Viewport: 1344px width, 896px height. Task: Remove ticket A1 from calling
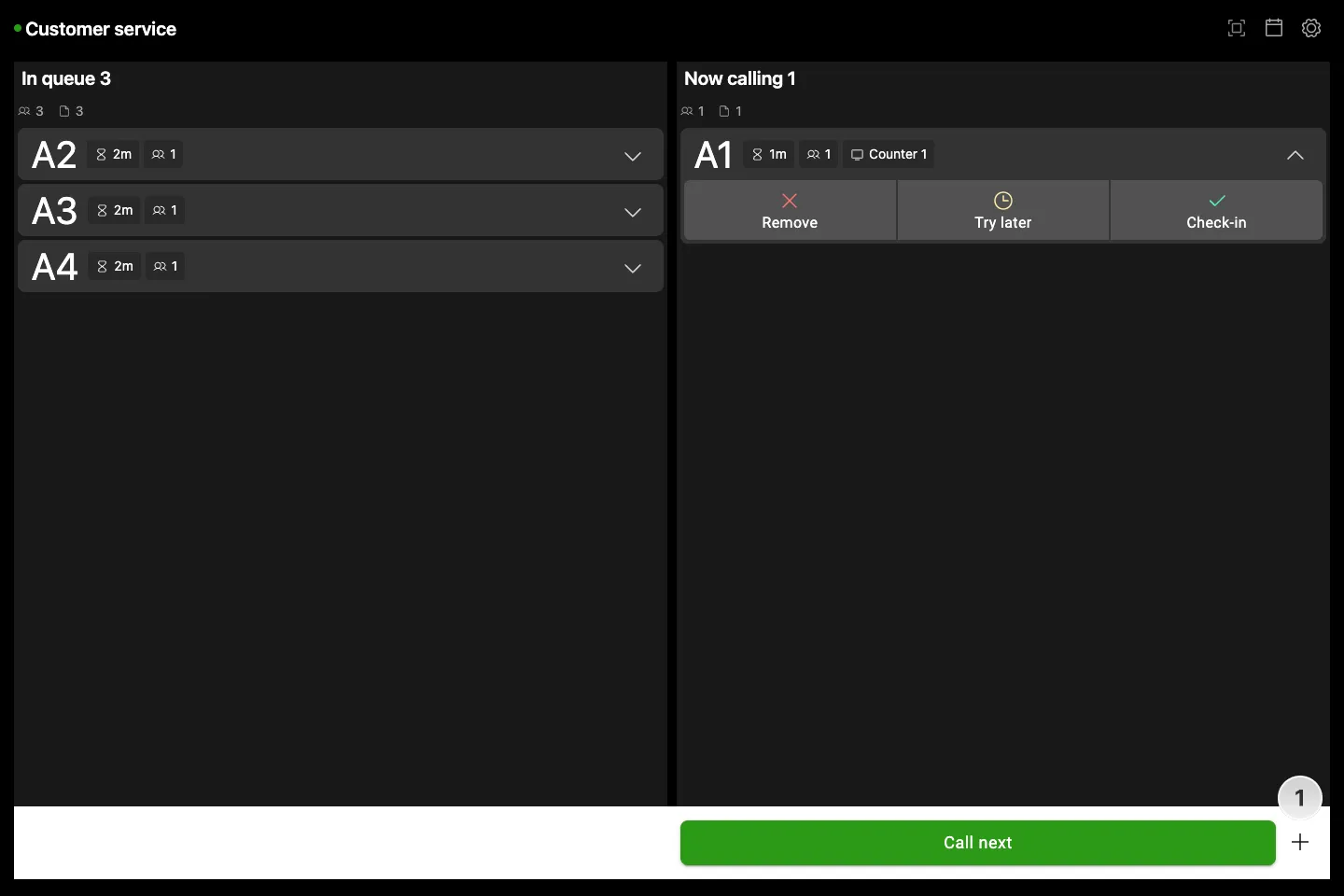point(790,211)
